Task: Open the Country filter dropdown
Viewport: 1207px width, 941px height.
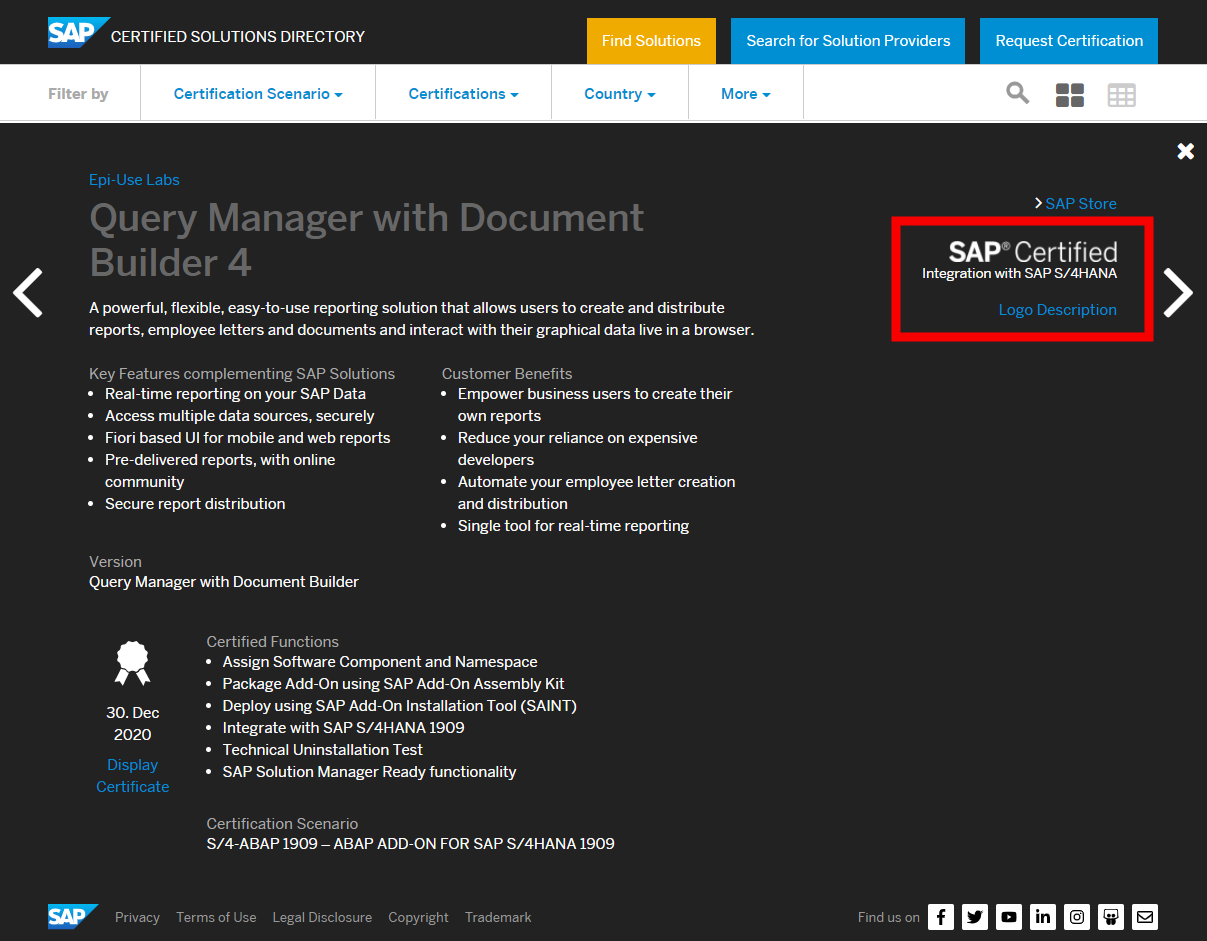Action: 620,94
